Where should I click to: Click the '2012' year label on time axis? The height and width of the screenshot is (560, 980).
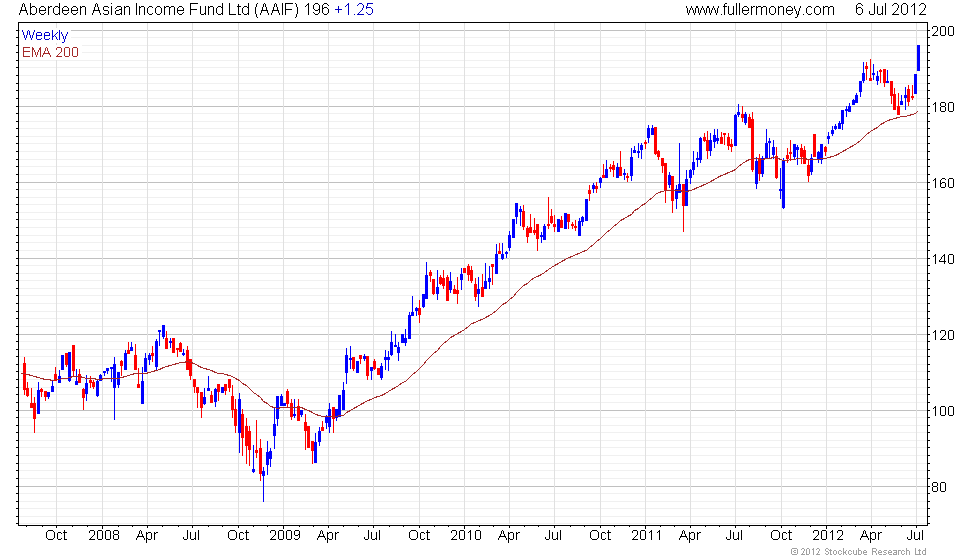click(x=828, y=536)
